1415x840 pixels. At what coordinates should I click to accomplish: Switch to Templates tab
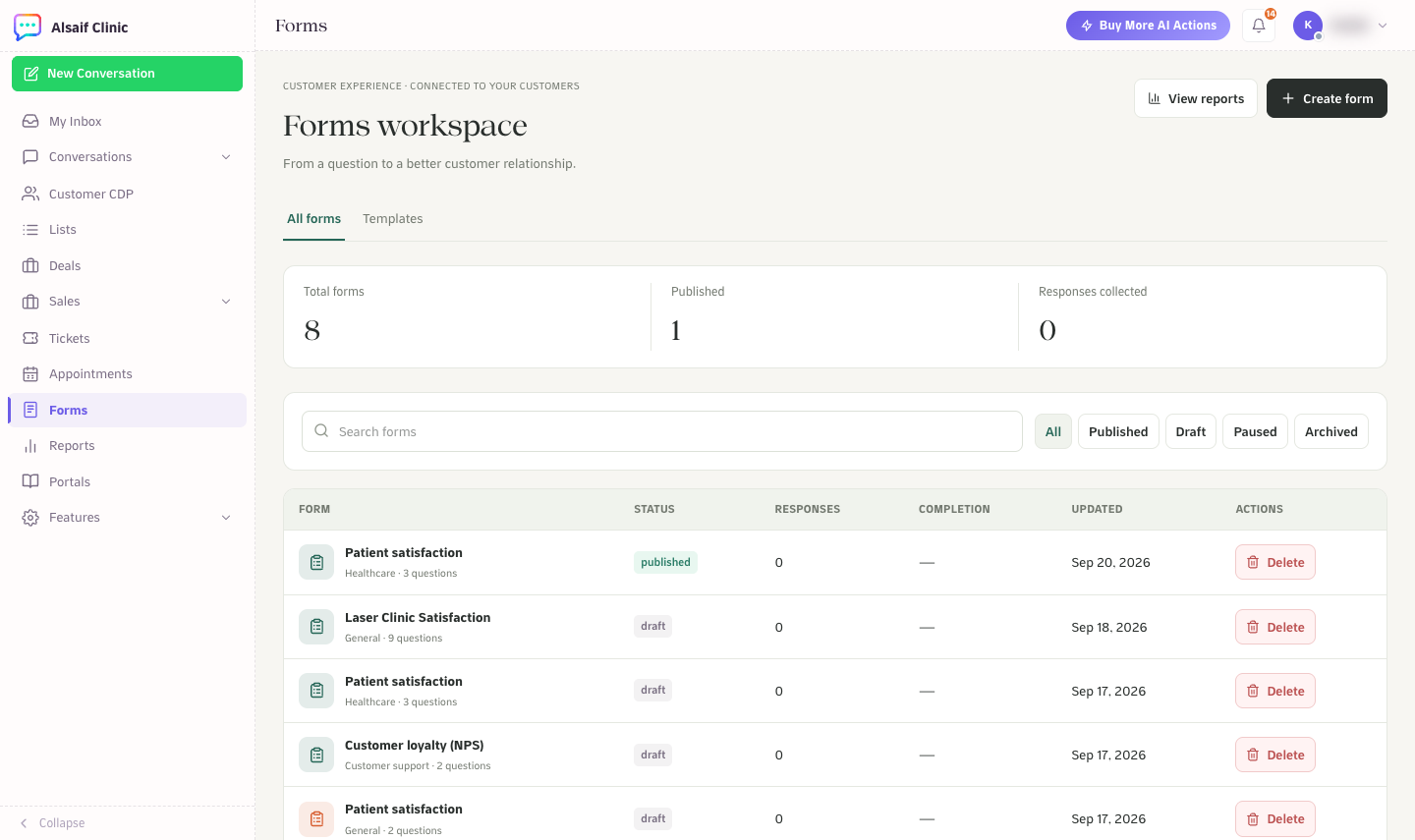pos(393,218)
